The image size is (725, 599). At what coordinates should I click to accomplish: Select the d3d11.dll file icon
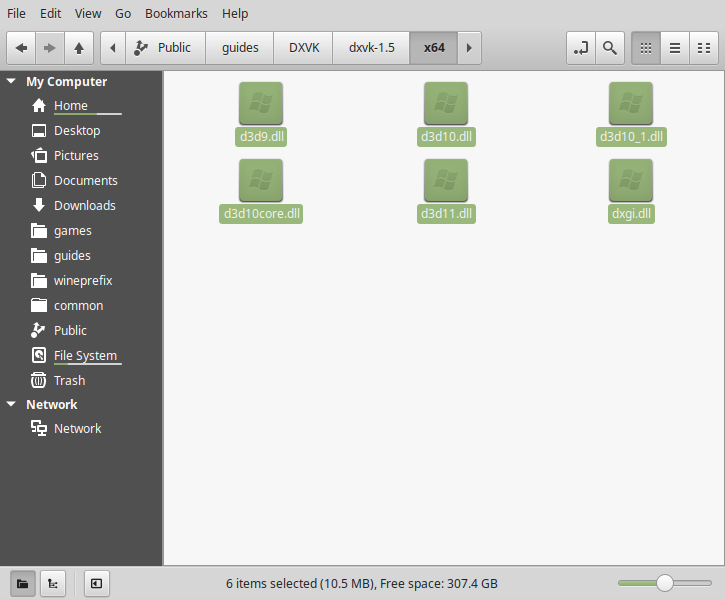(446, 180)
